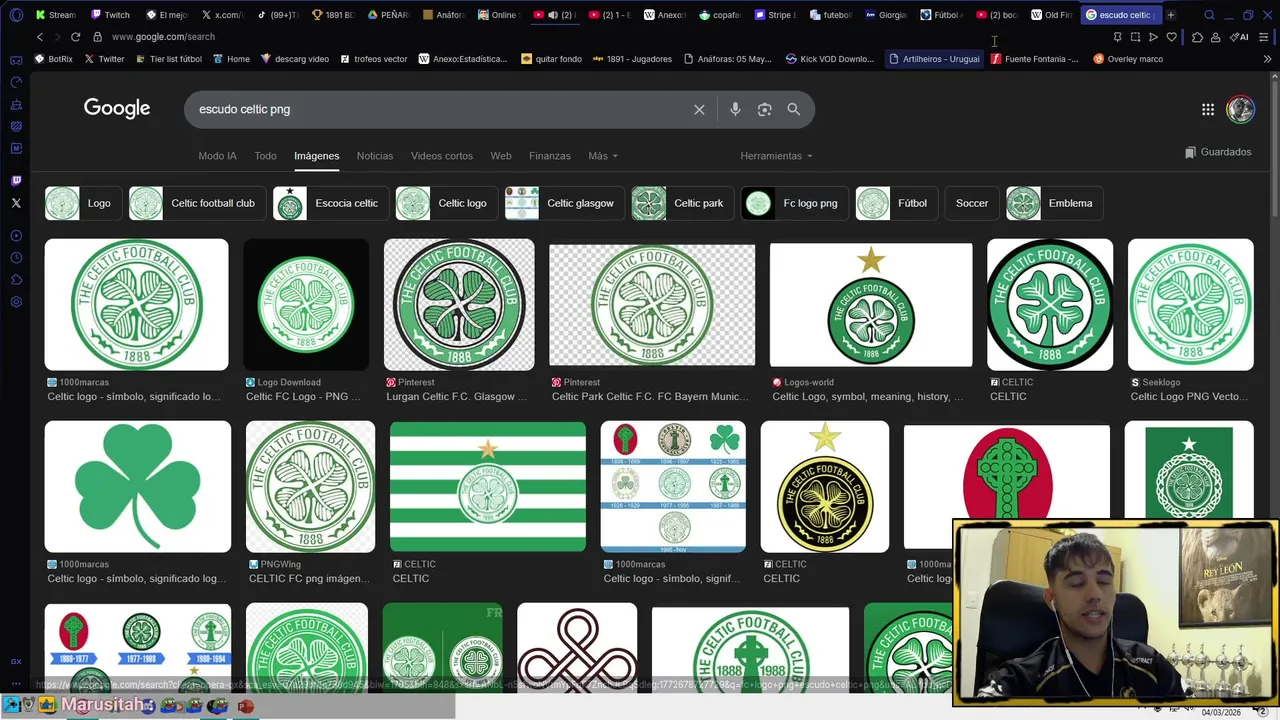Image resolution: width=1280 pixels, height=720 pixels.
Task: Filter by the Fc logo png chip
Action: (x=795, y=203)
